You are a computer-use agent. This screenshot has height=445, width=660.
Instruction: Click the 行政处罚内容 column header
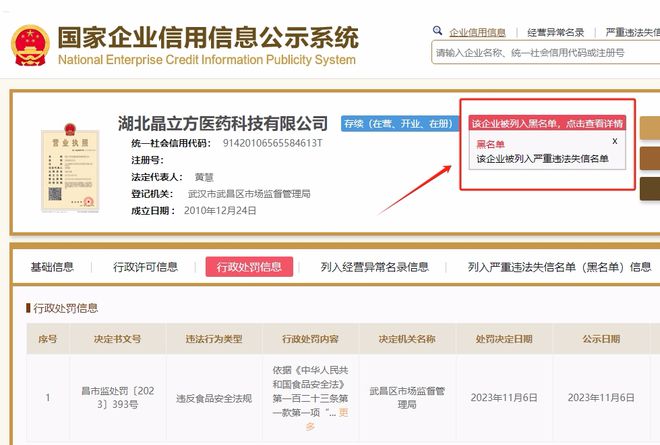pyautogui.click(x=310, y=339)
